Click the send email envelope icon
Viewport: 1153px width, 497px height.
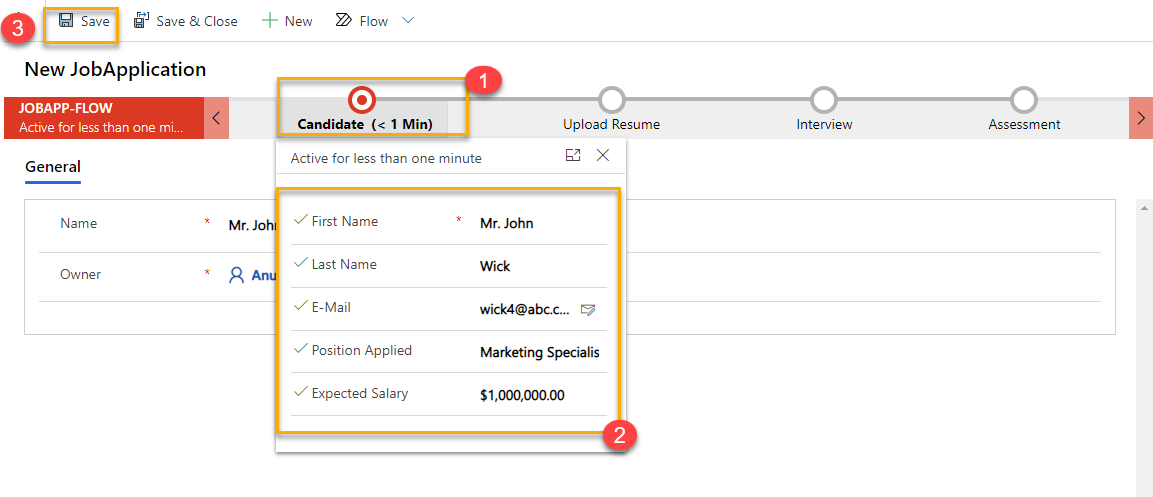pyautogui.click(x=588, y=310)
